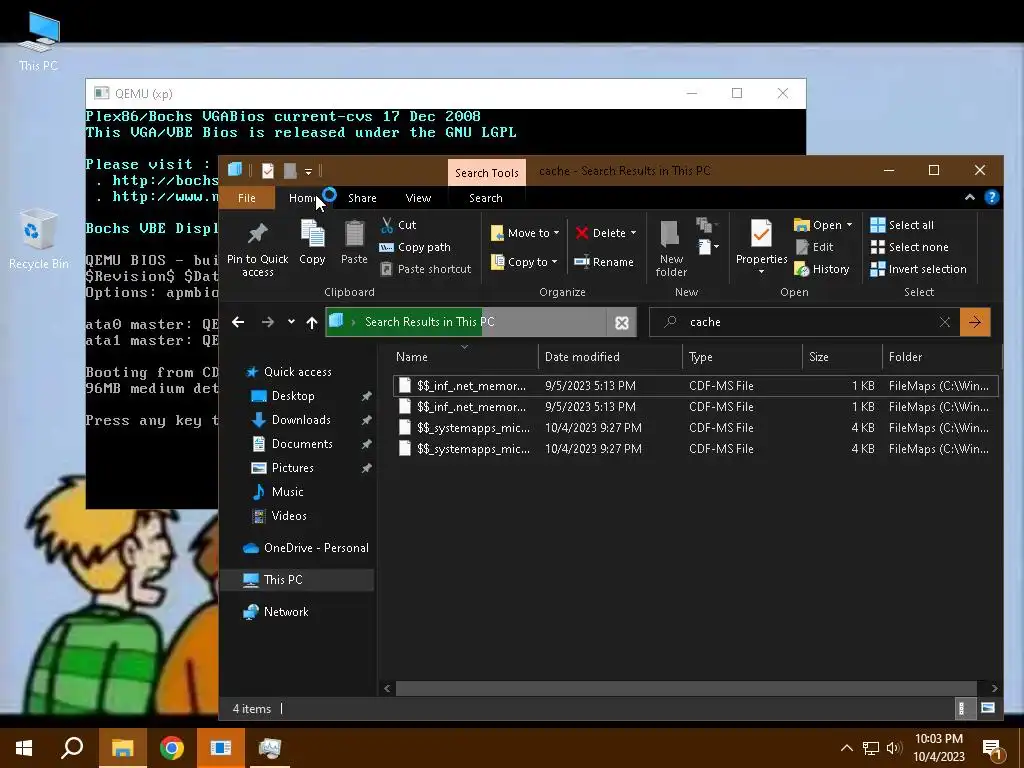Open the Delete dropdown arrow
1024x768 pixels.
click(x=633, y=233)
